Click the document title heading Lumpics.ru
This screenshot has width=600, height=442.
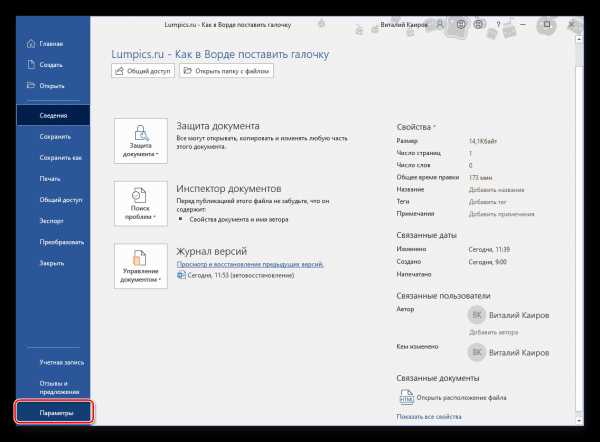(220, 54)
